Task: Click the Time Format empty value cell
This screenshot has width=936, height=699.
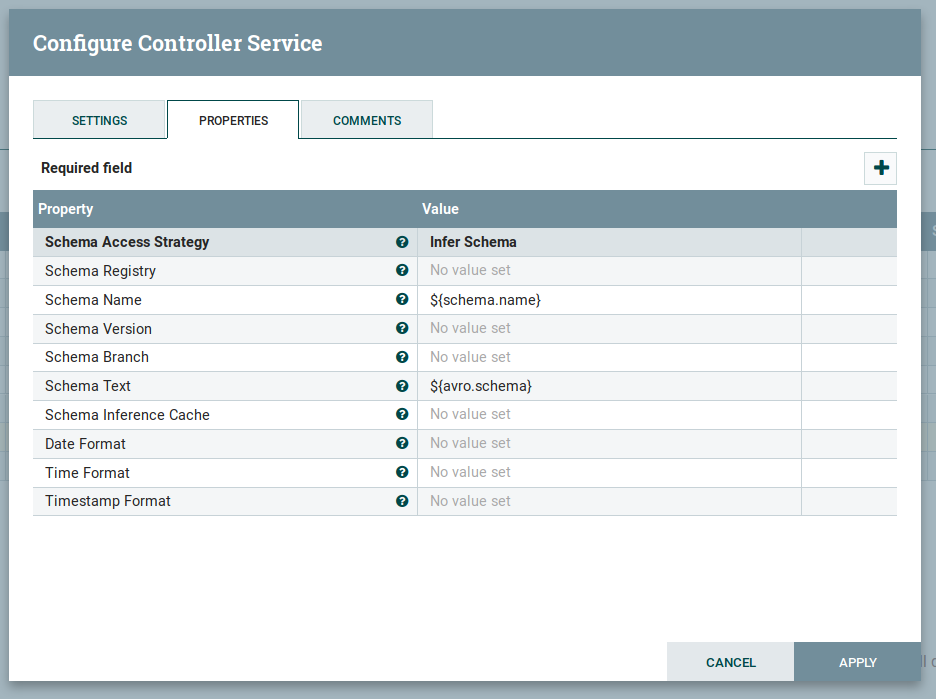Action: pos(608,472)
